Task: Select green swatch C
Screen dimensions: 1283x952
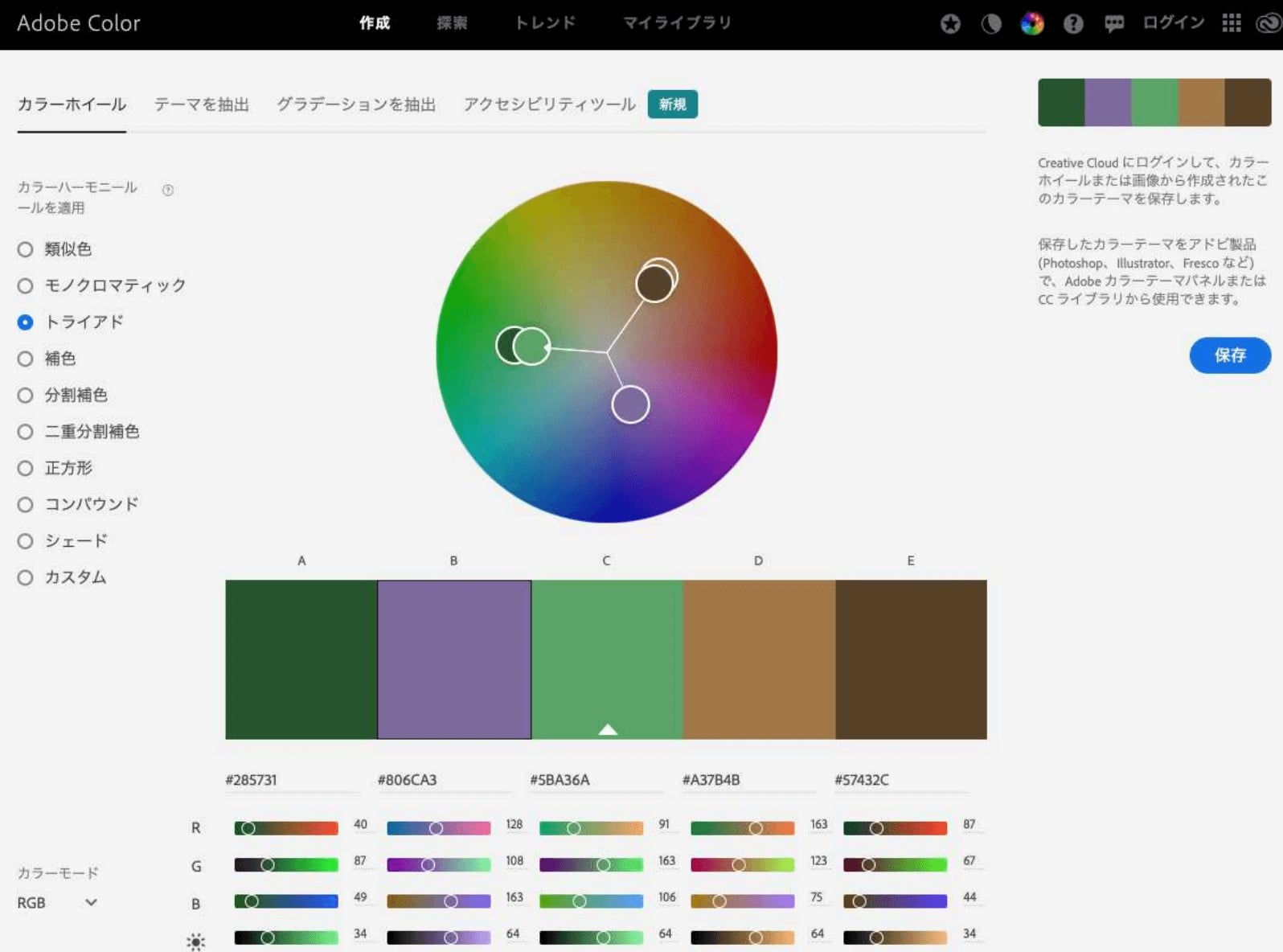Action: (607, 659)
